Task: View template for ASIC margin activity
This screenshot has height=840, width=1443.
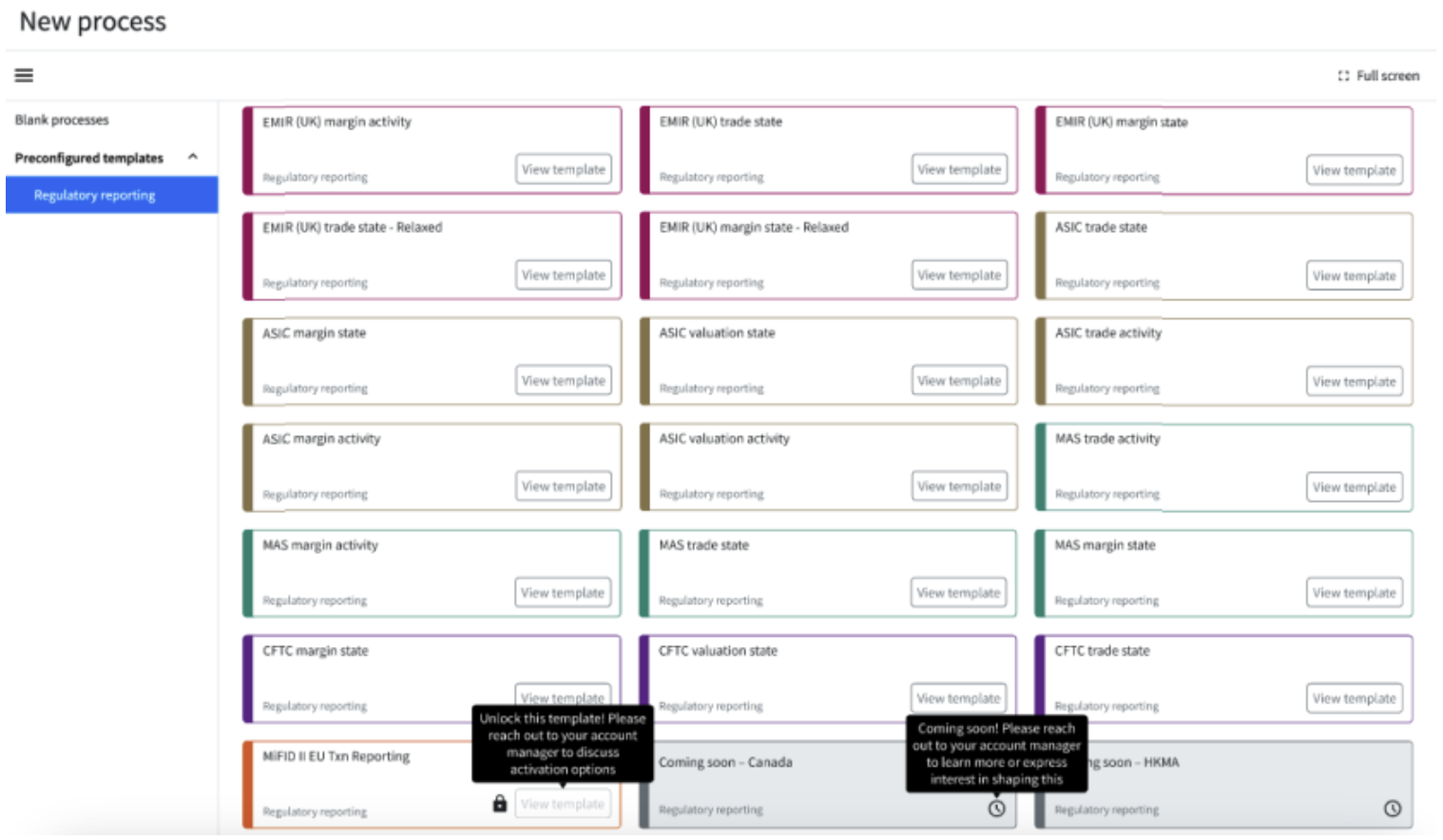Action: pyautogui.click(x=564, y=486)
